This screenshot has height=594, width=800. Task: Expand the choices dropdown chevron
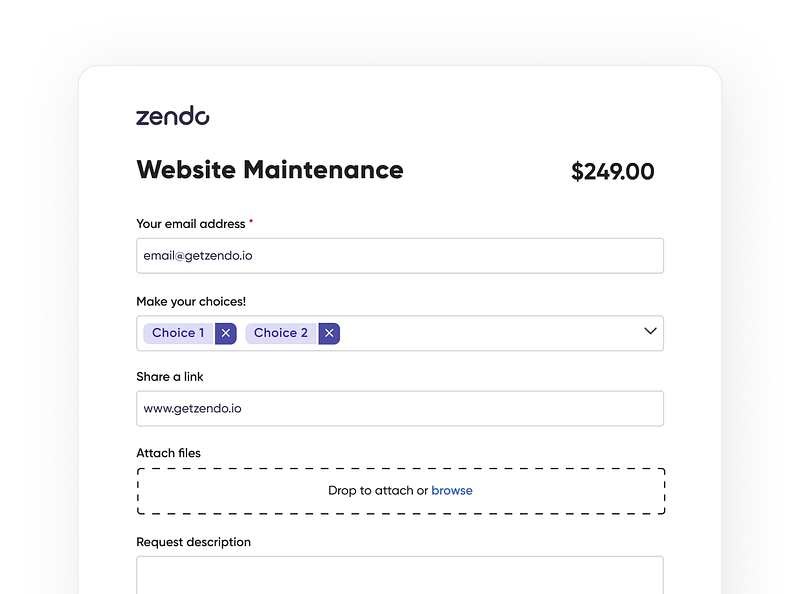[650, 331]
